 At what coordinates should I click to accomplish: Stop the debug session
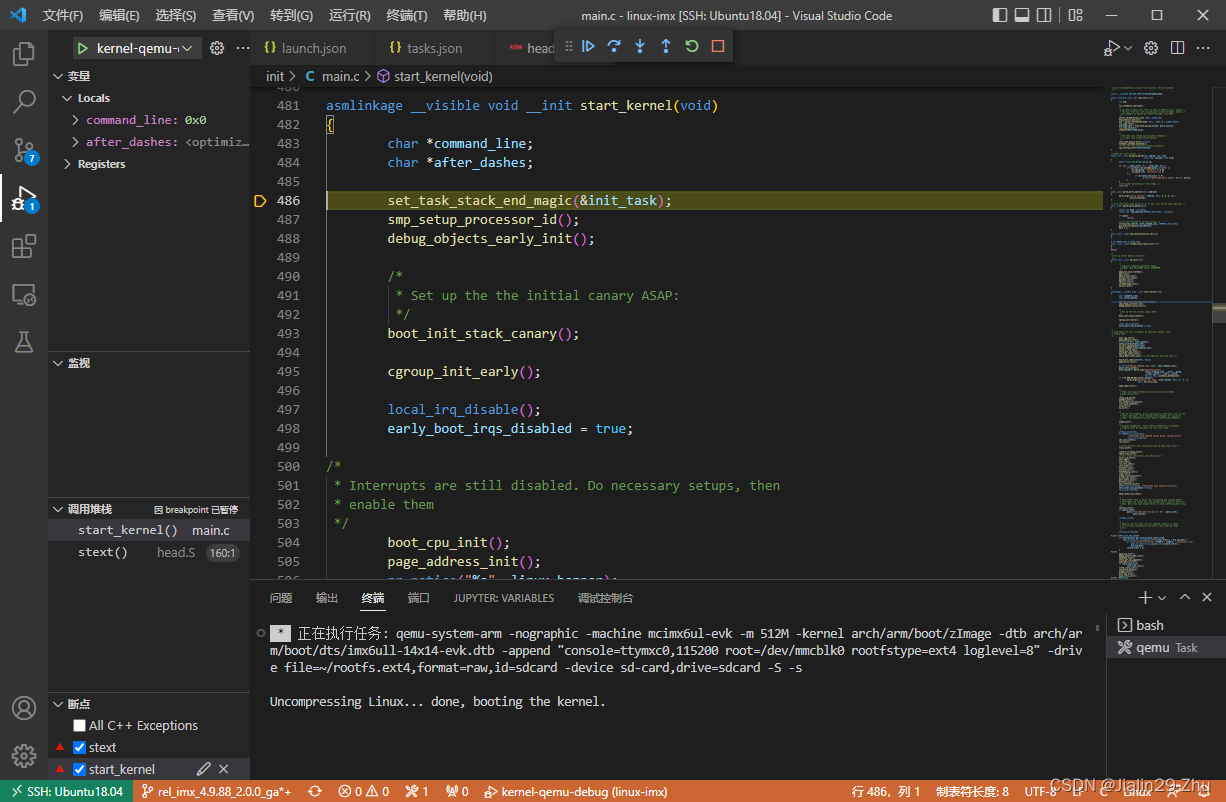[x=718, y=46]
